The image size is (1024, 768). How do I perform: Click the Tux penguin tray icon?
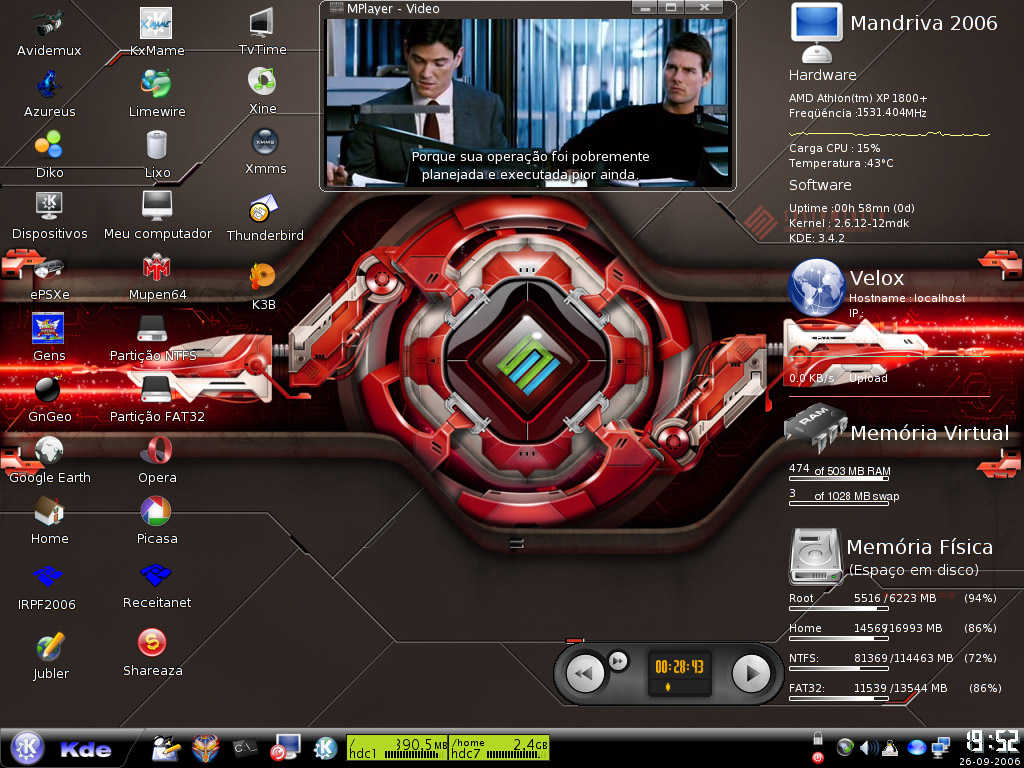(891, 748)
